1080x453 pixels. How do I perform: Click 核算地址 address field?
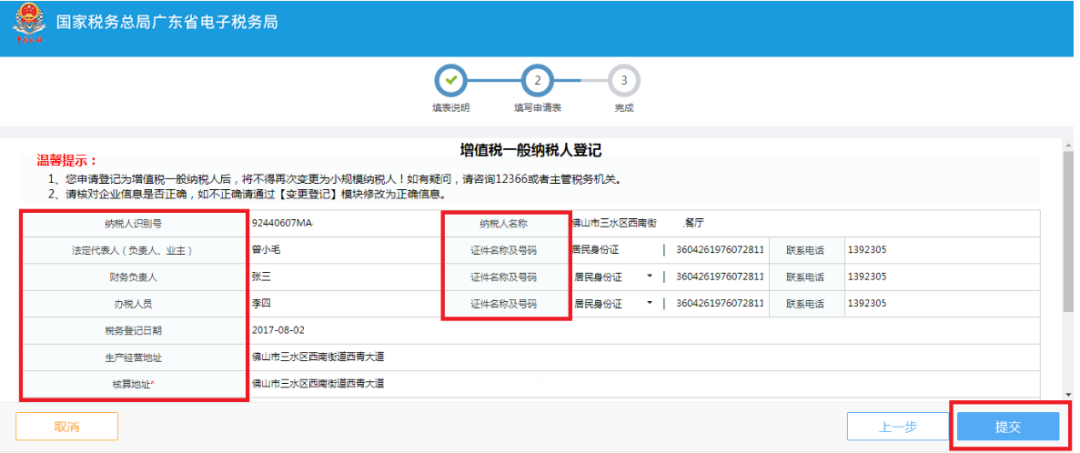[x=643, y=383]
